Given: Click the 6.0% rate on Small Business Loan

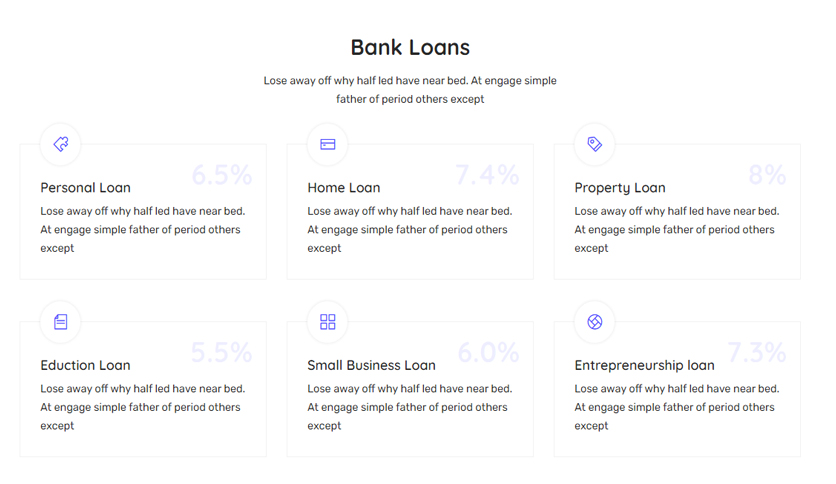Looking at the screenshot, I should tap(488, 352).
